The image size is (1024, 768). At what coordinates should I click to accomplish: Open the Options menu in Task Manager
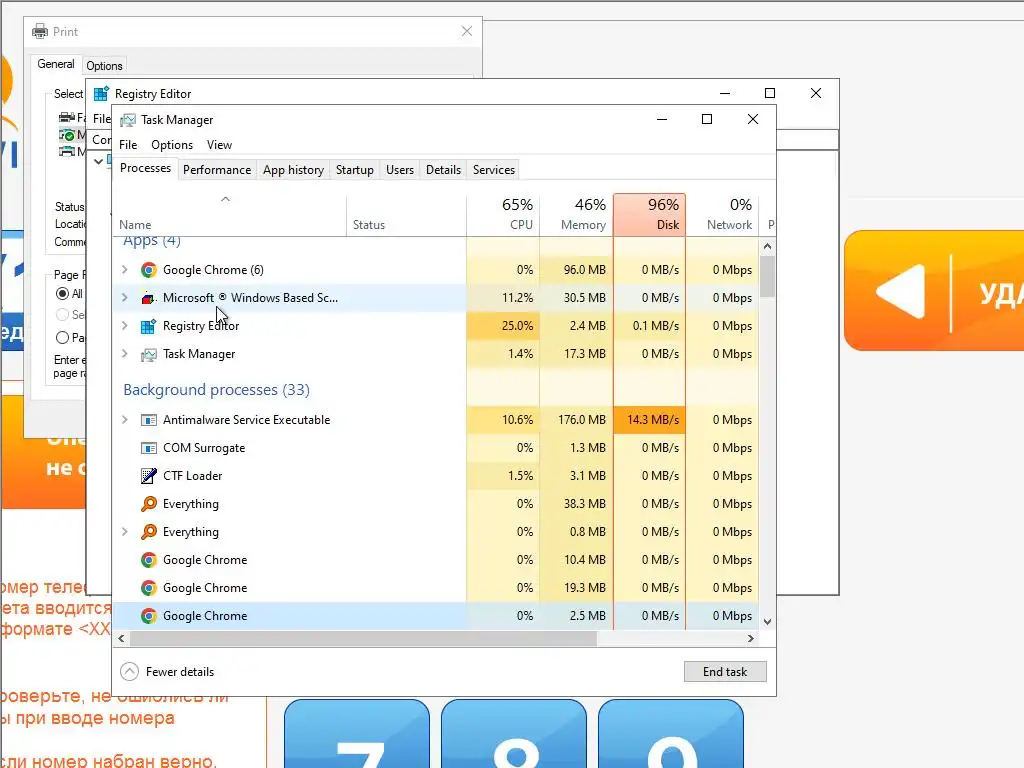click(x=172, y=145)
